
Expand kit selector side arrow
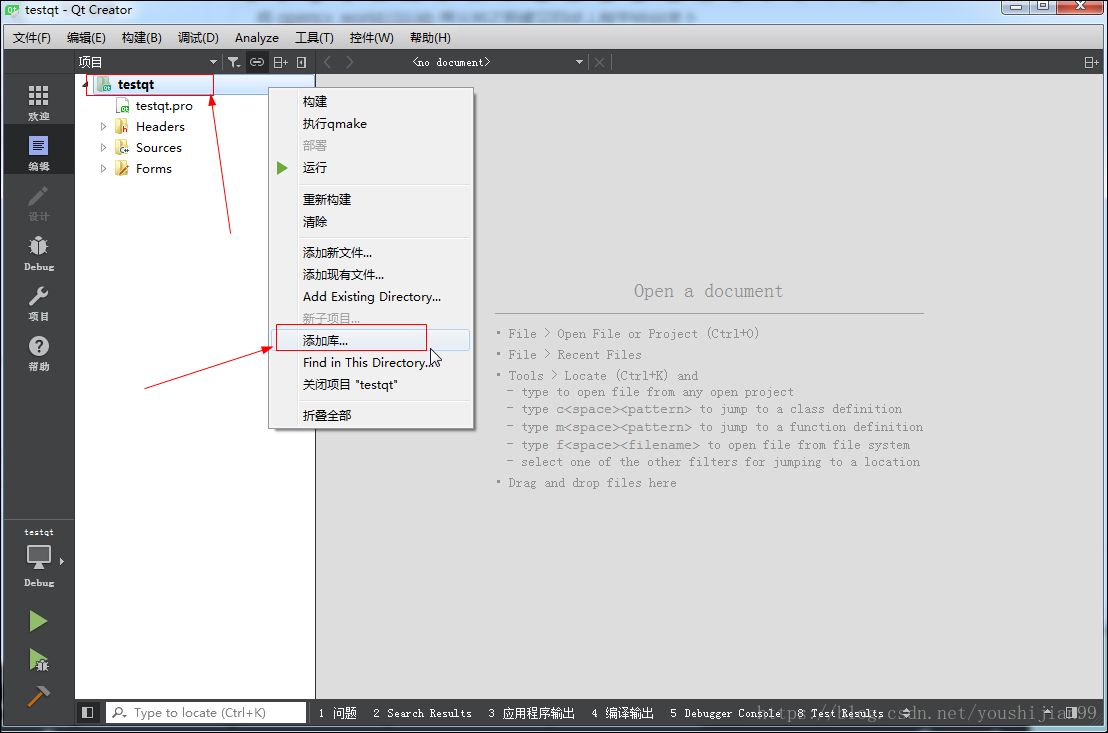click(62, 561)
